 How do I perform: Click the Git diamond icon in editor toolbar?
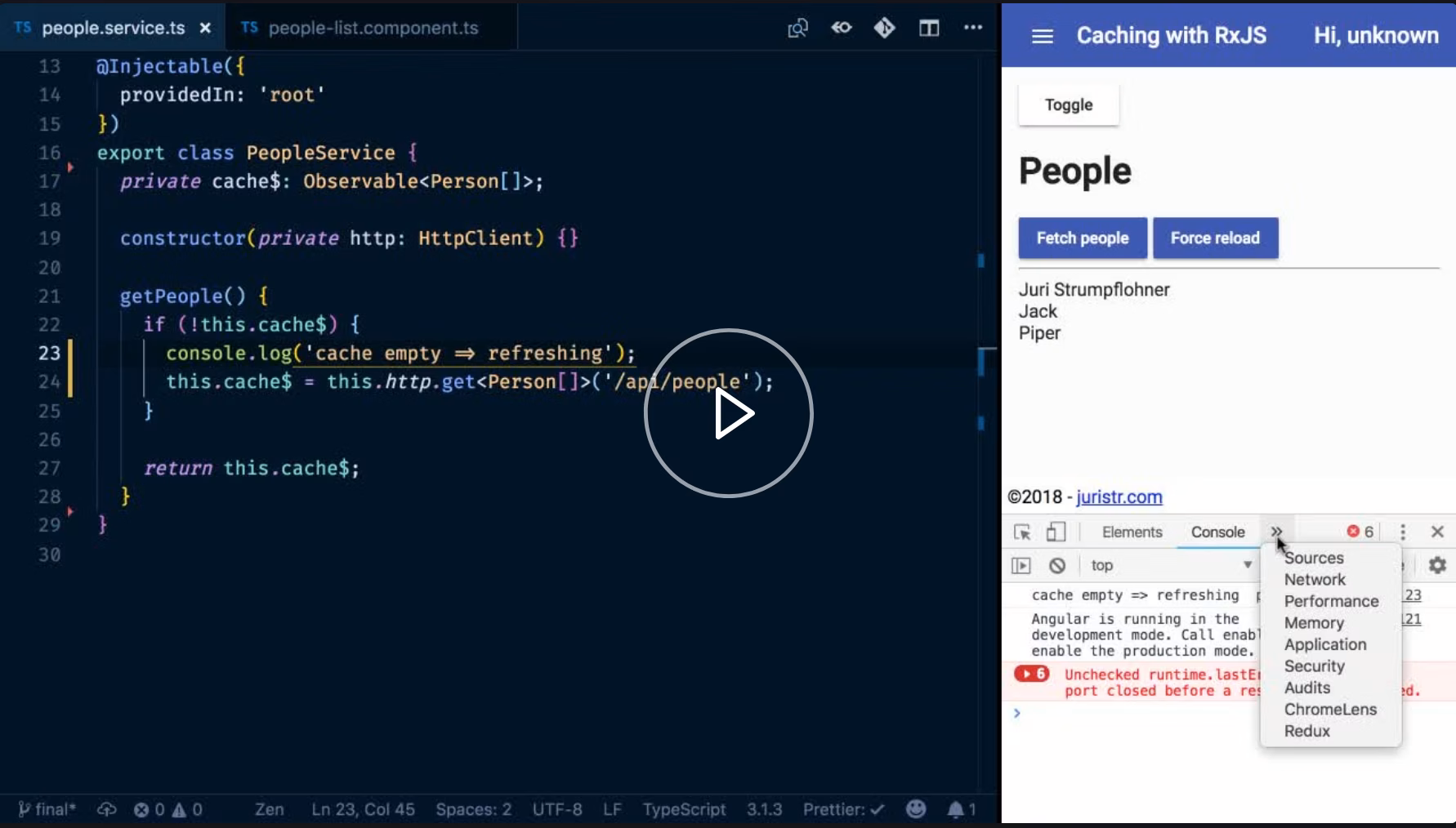[884, 29]
